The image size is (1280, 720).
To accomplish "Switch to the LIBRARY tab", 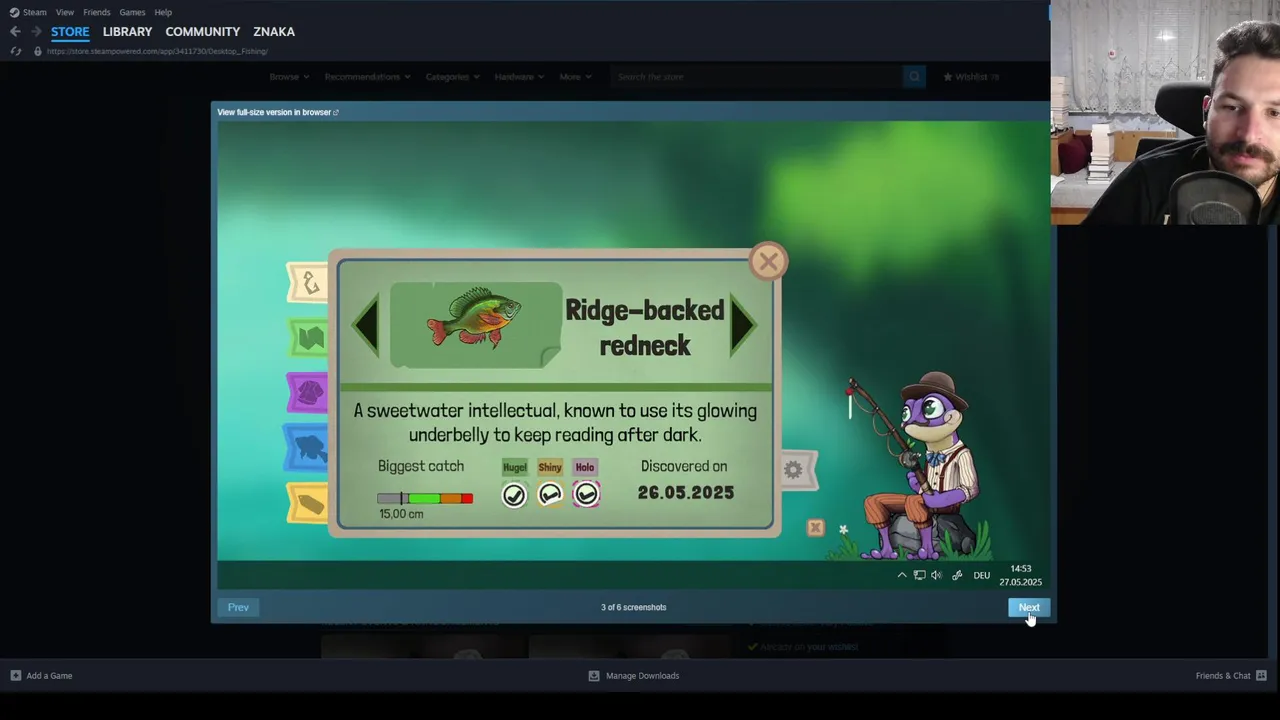I will pos(127,32).
